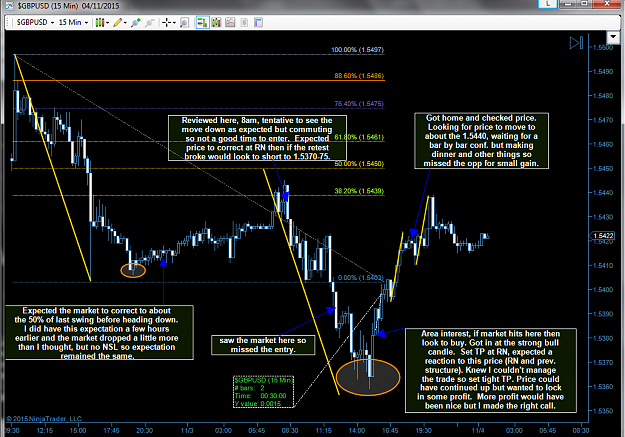
Task: Click the chart style bars icon
Action: 99,22
